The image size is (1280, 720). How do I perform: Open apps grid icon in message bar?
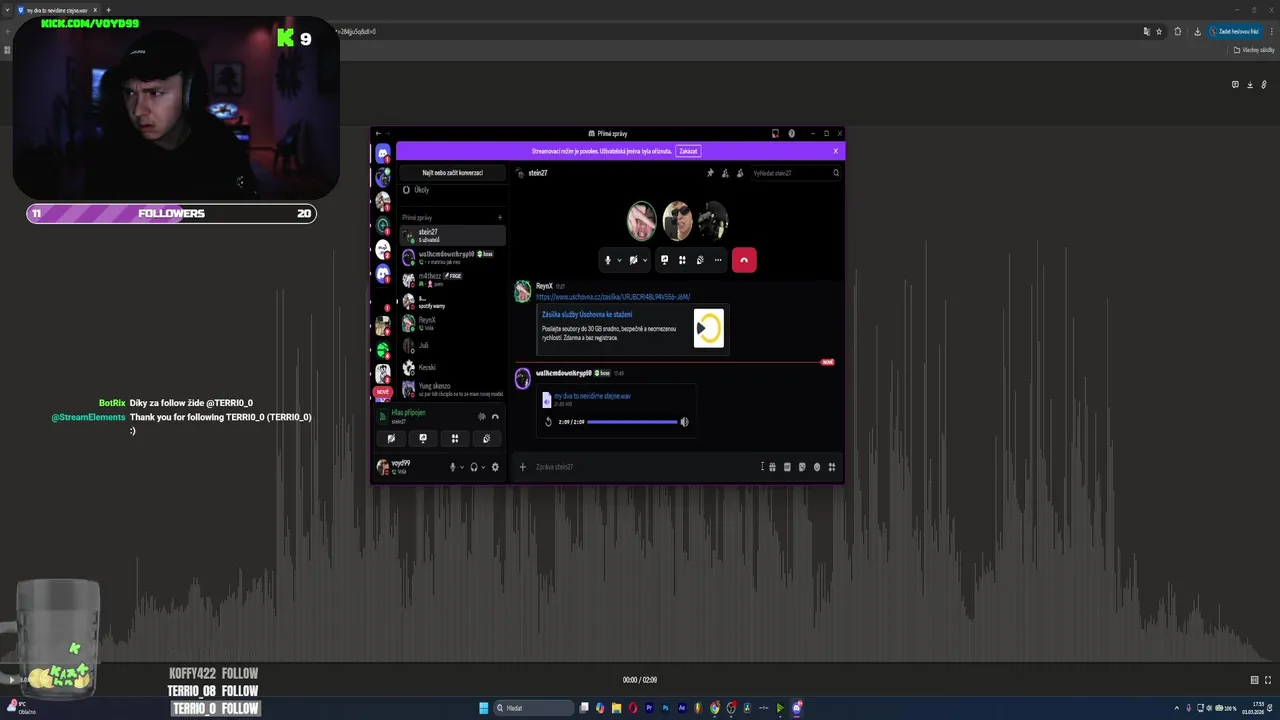(x=832, y=467)
